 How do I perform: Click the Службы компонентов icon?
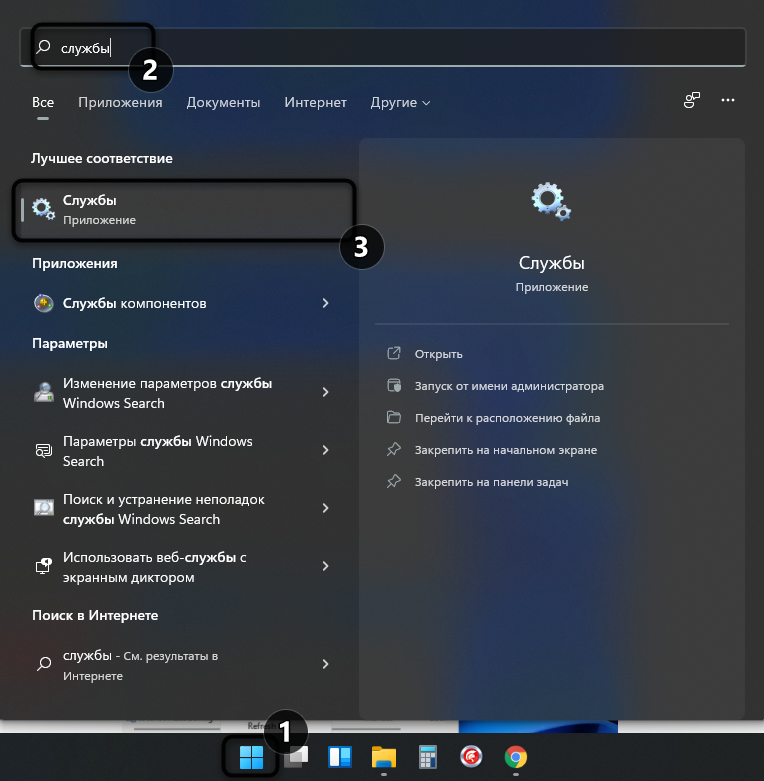pos(43,303)
